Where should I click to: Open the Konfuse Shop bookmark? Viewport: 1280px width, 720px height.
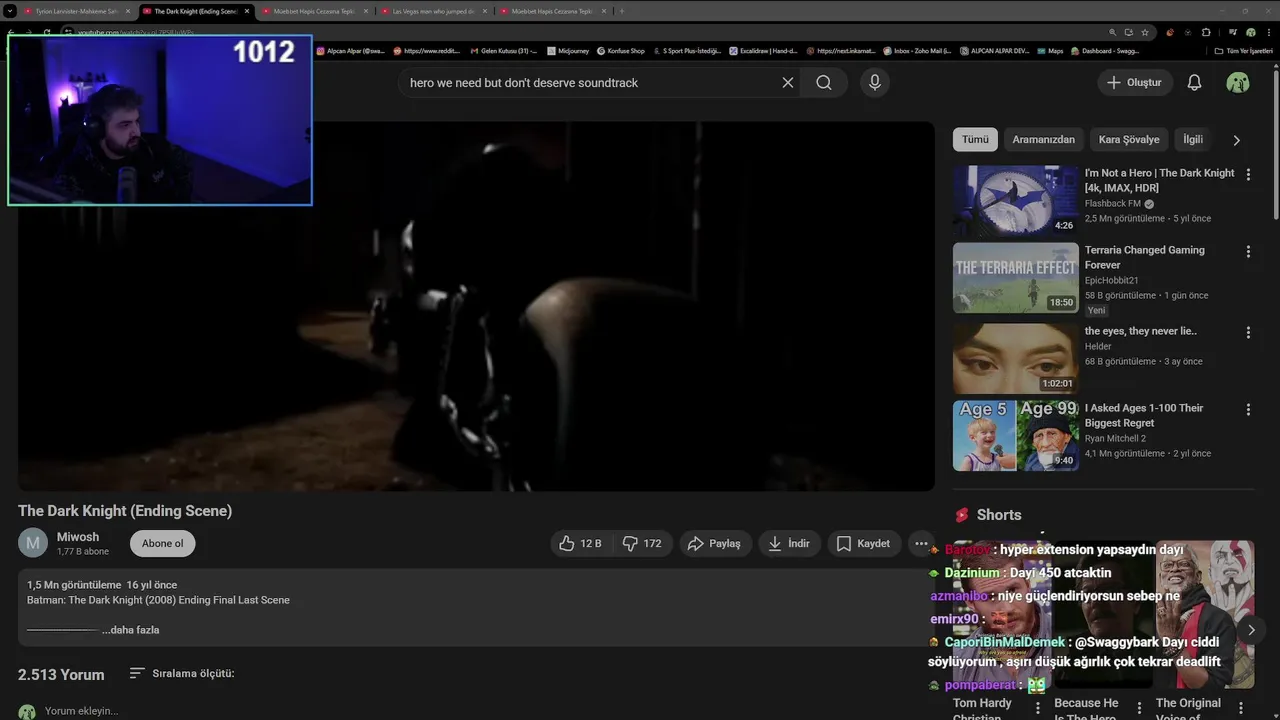(620, 50)
